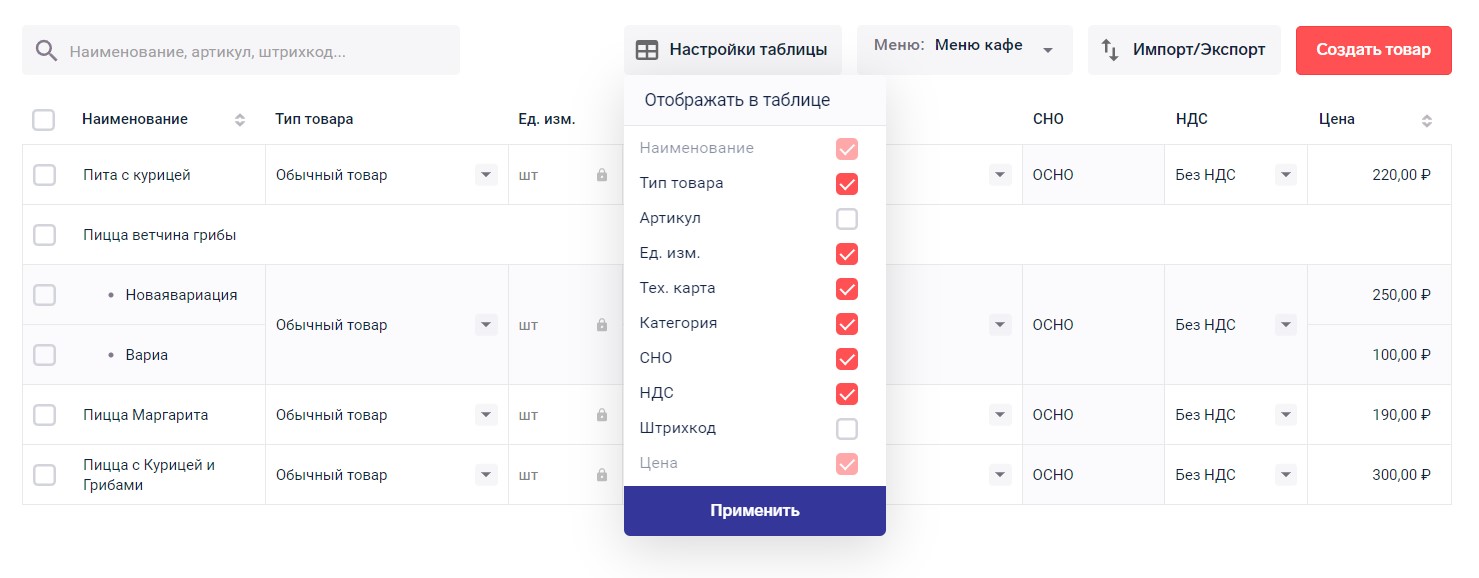Click Тип товара column header
This screenshot has width=1479, height=578.
314,119
